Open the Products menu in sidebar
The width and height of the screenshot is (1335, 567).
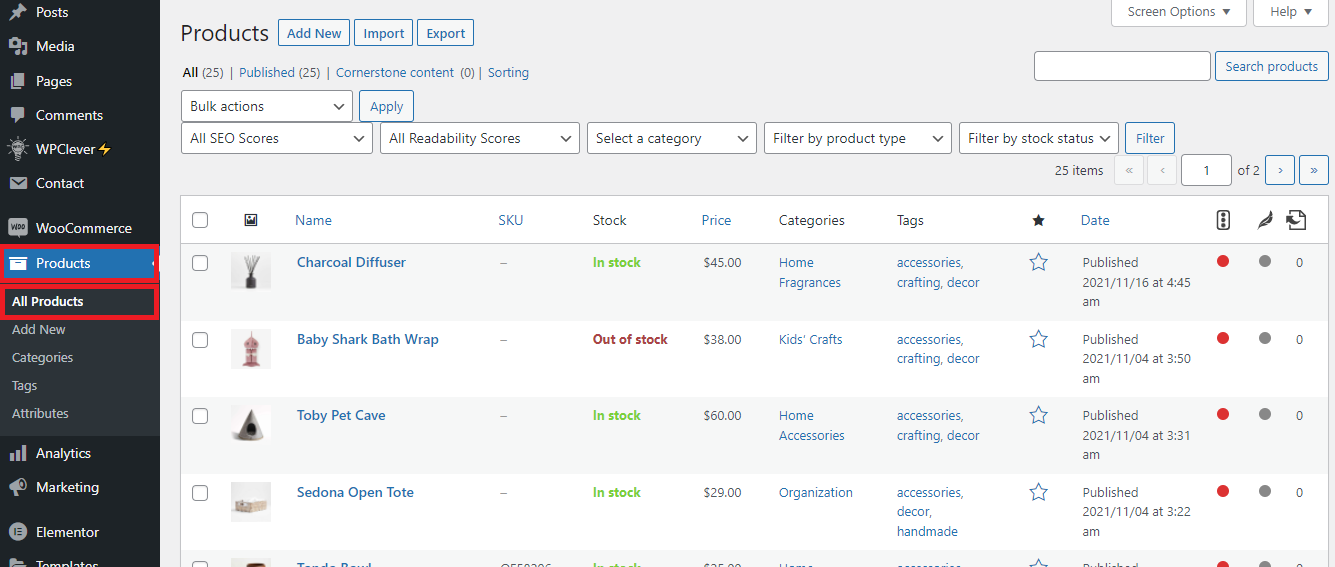point(80,263)
